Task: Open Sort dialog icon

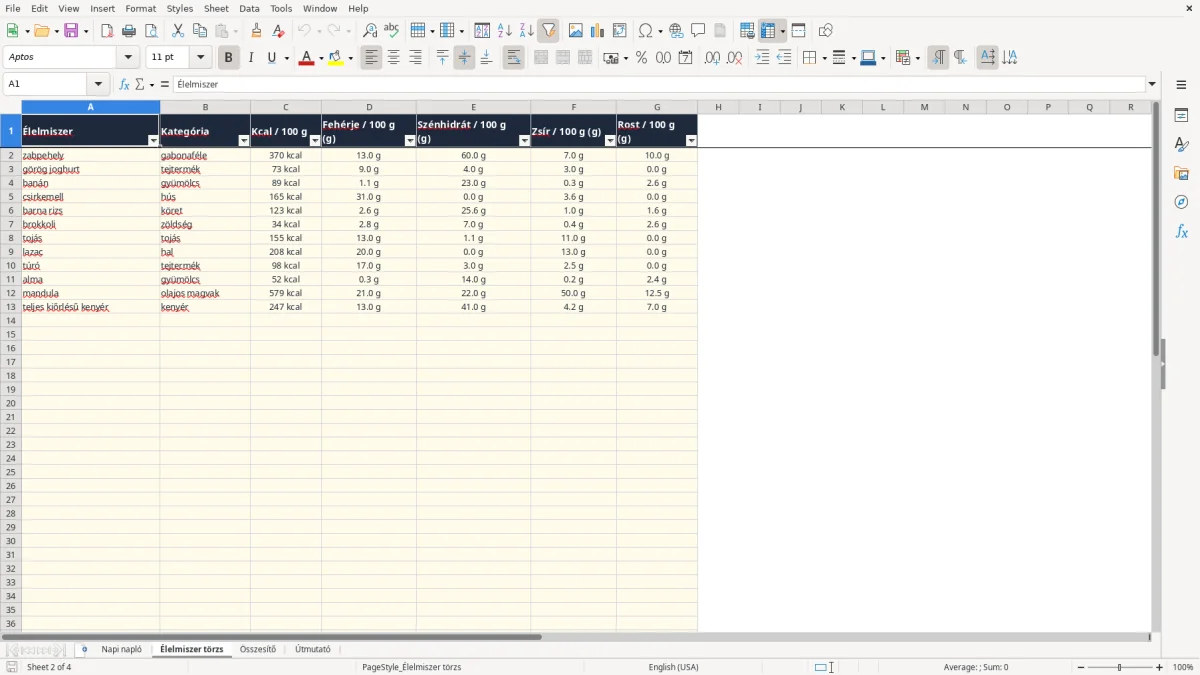Action: (x=482, y=31)
